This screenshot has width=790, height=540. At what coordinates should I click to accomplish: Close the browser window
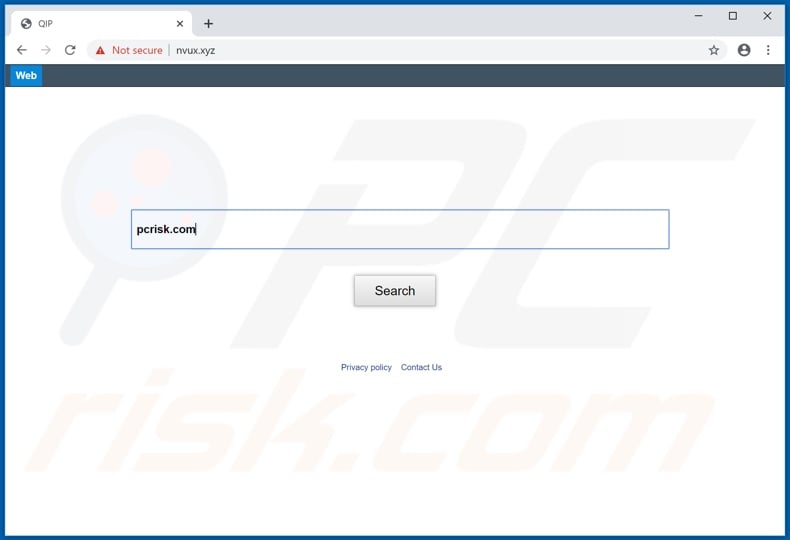point(767,16)
